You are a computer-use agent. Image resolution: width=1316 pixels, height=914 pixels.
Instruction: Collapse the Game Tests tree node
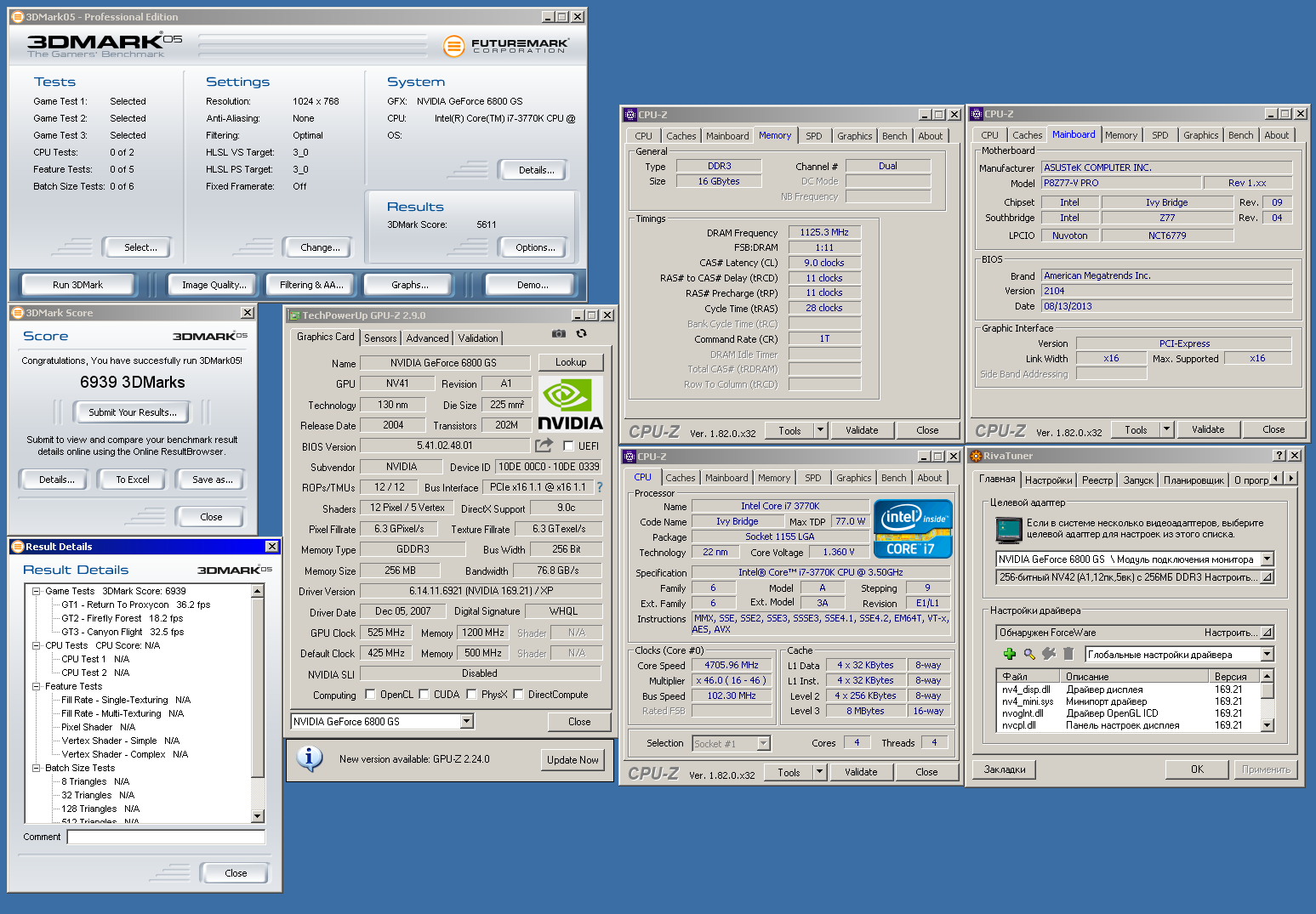(x=37, y=591)
